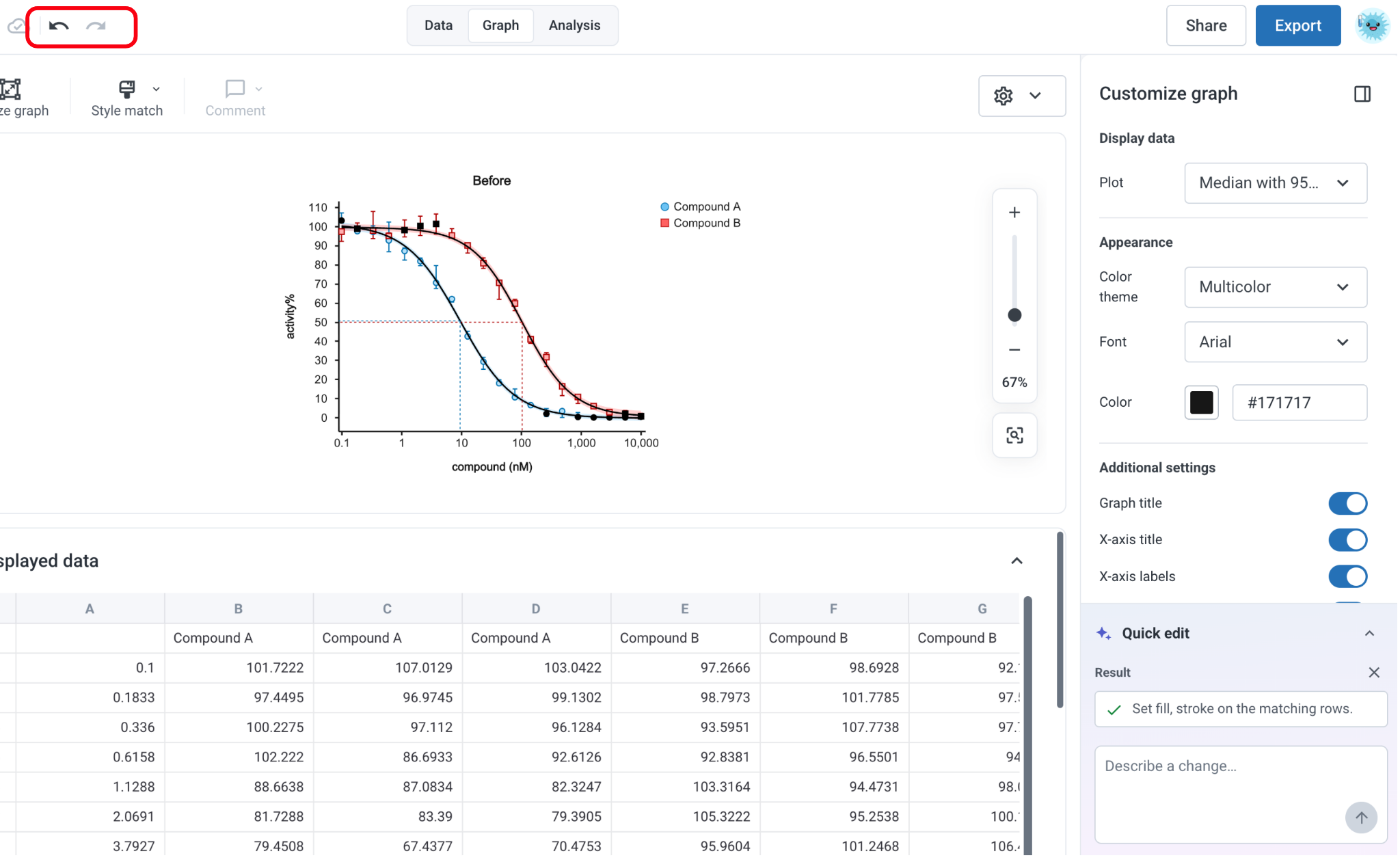Click the Compound B legend entry

(701, 223)
